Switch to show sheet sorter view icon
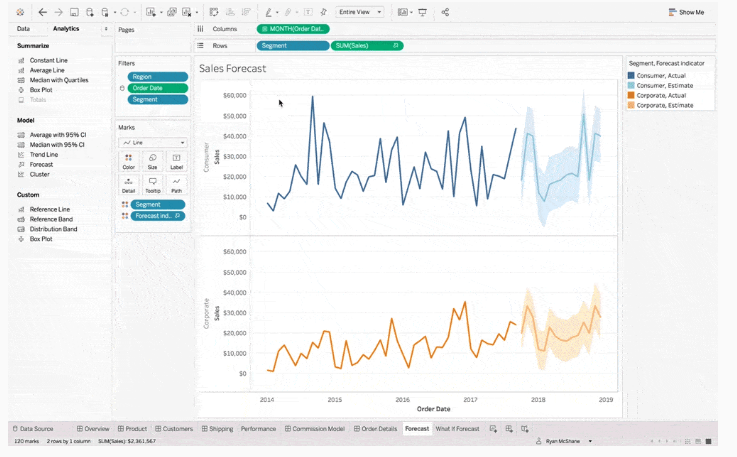The height and width of the screenshot is (457, 737). (x=688, y=441)
